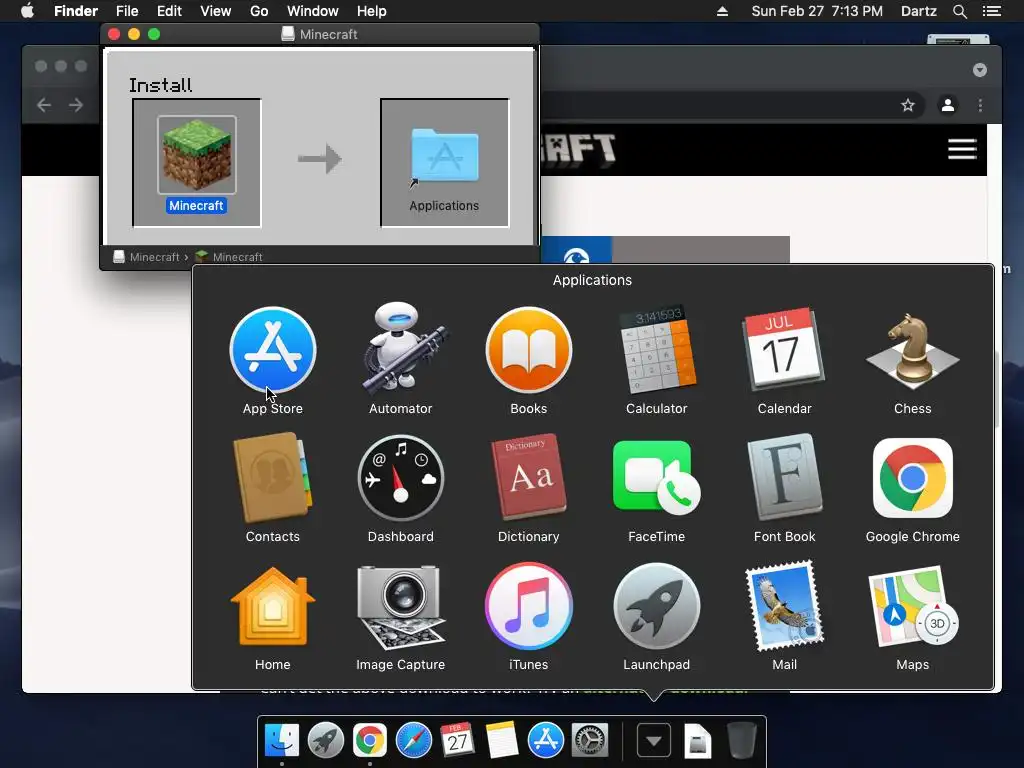Select the Minecraft app icon in installer
Screen dimensions: 1024x768
pos(197,155)
